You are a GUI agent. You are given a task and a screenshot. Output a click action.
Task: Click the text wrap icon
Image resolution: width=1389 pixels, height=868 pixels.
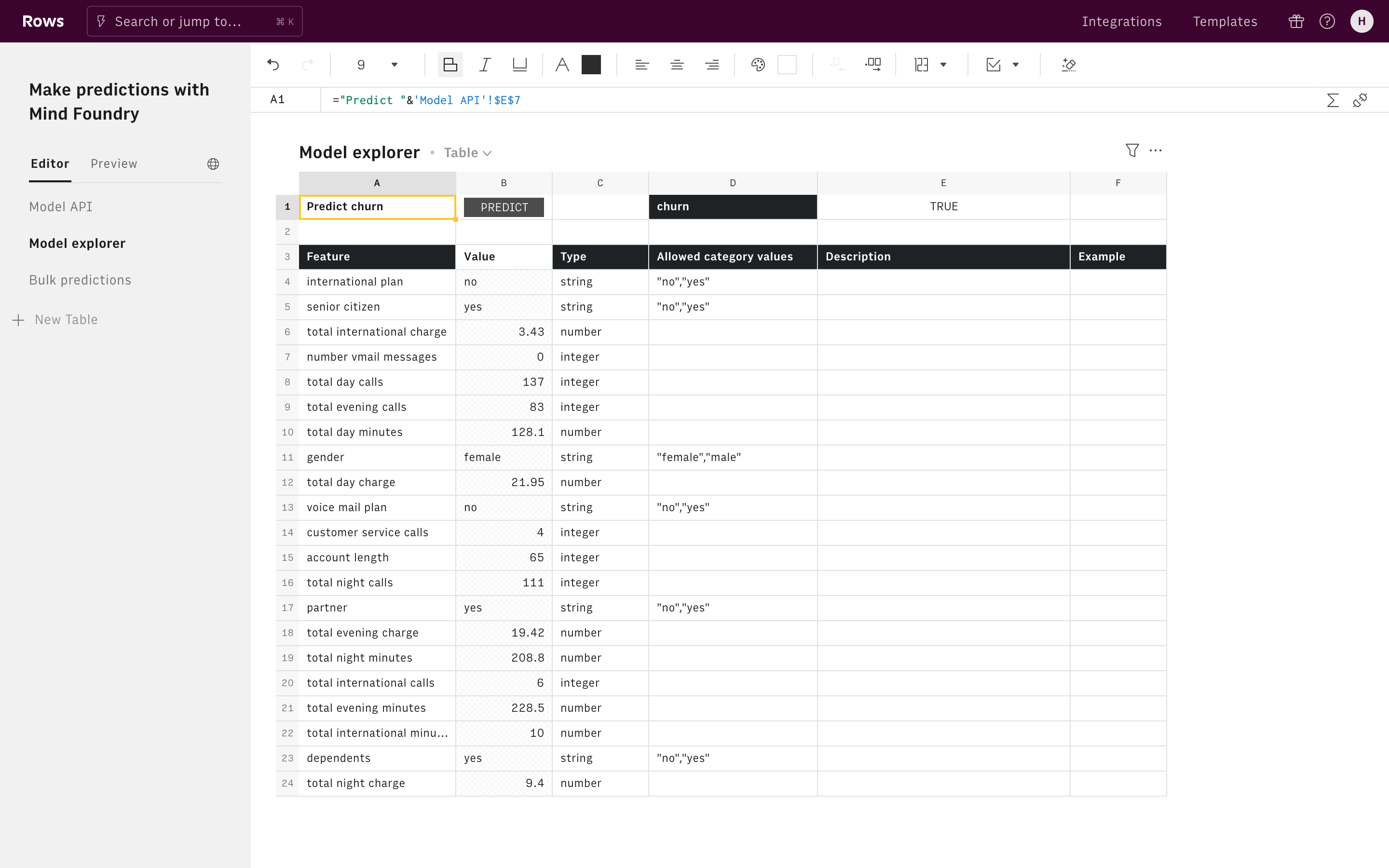pos(838,65)
